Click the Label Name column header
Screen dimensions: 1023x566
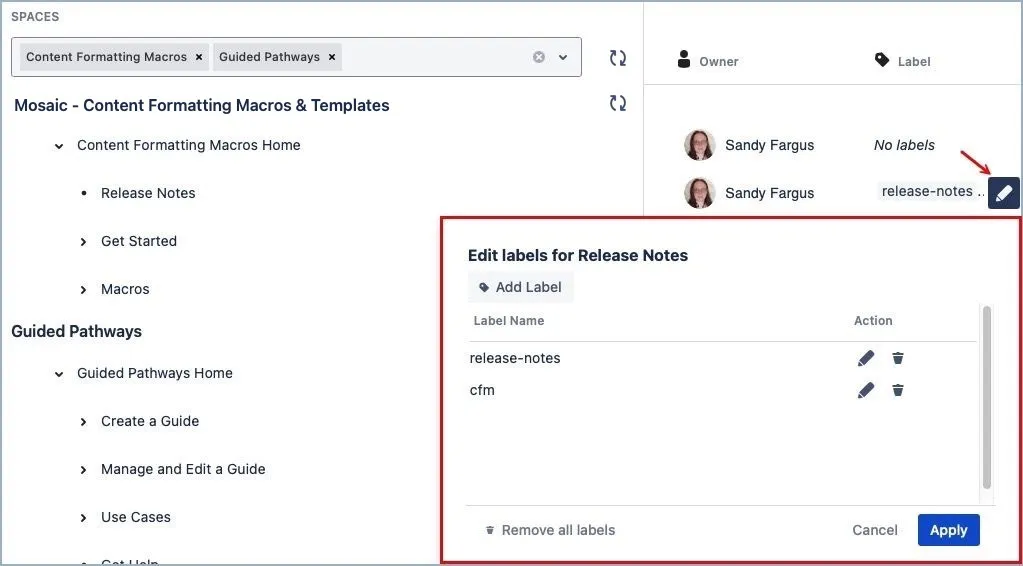[x=509, y=320]
